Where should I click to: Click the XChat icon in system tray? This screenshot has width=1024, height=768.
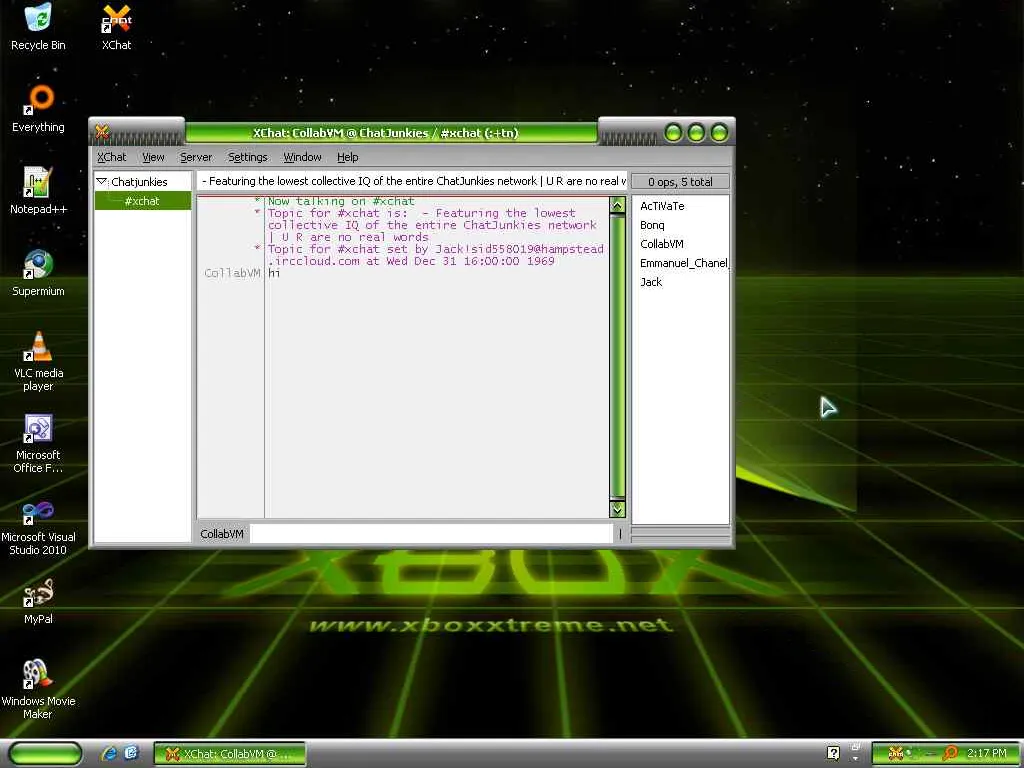point(896,753)
